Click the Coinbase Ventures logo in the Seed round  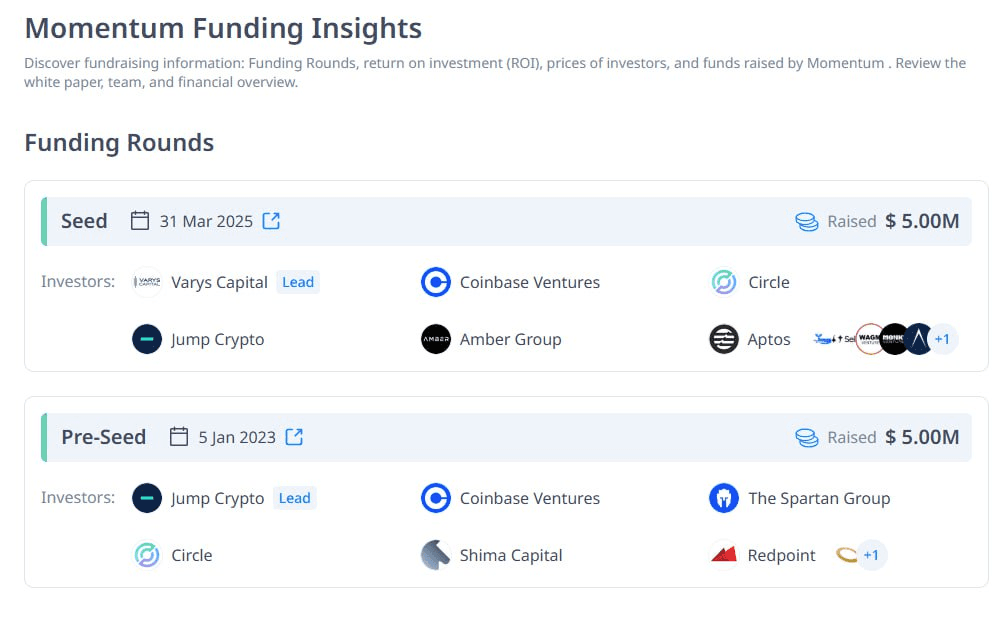click(x=436, y=282)
